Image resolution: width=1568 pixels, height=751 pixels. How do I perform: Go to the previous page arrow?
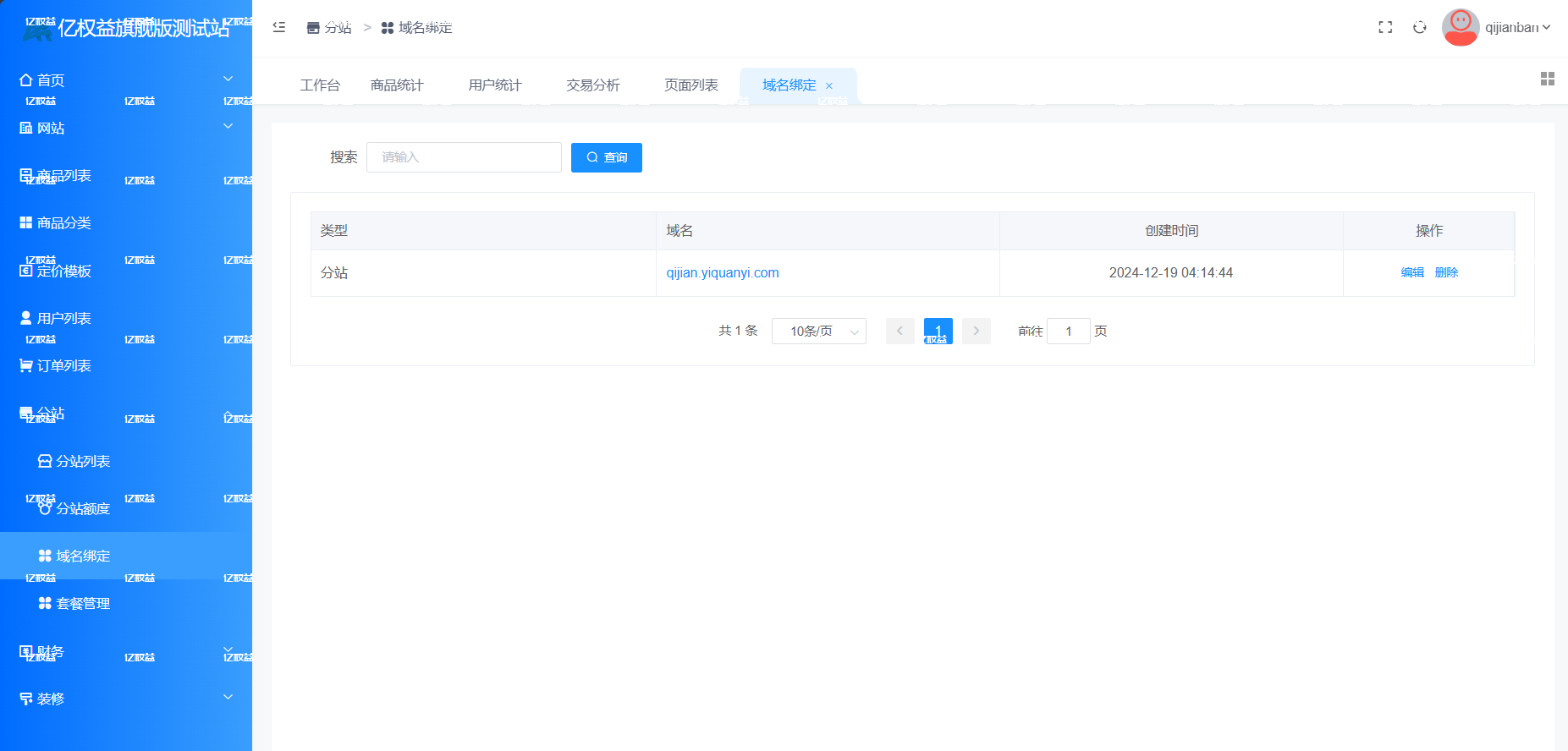pos(900,331)
